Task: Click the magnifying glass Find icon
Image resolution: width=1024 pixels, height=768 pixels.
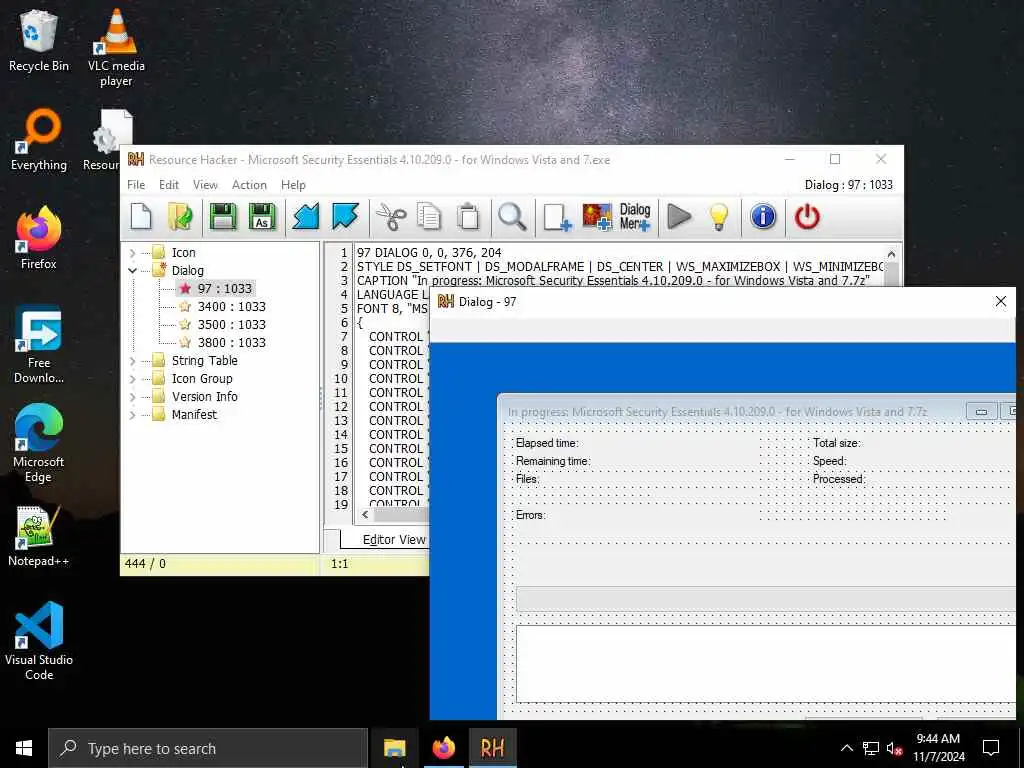Action: (512, 217)
